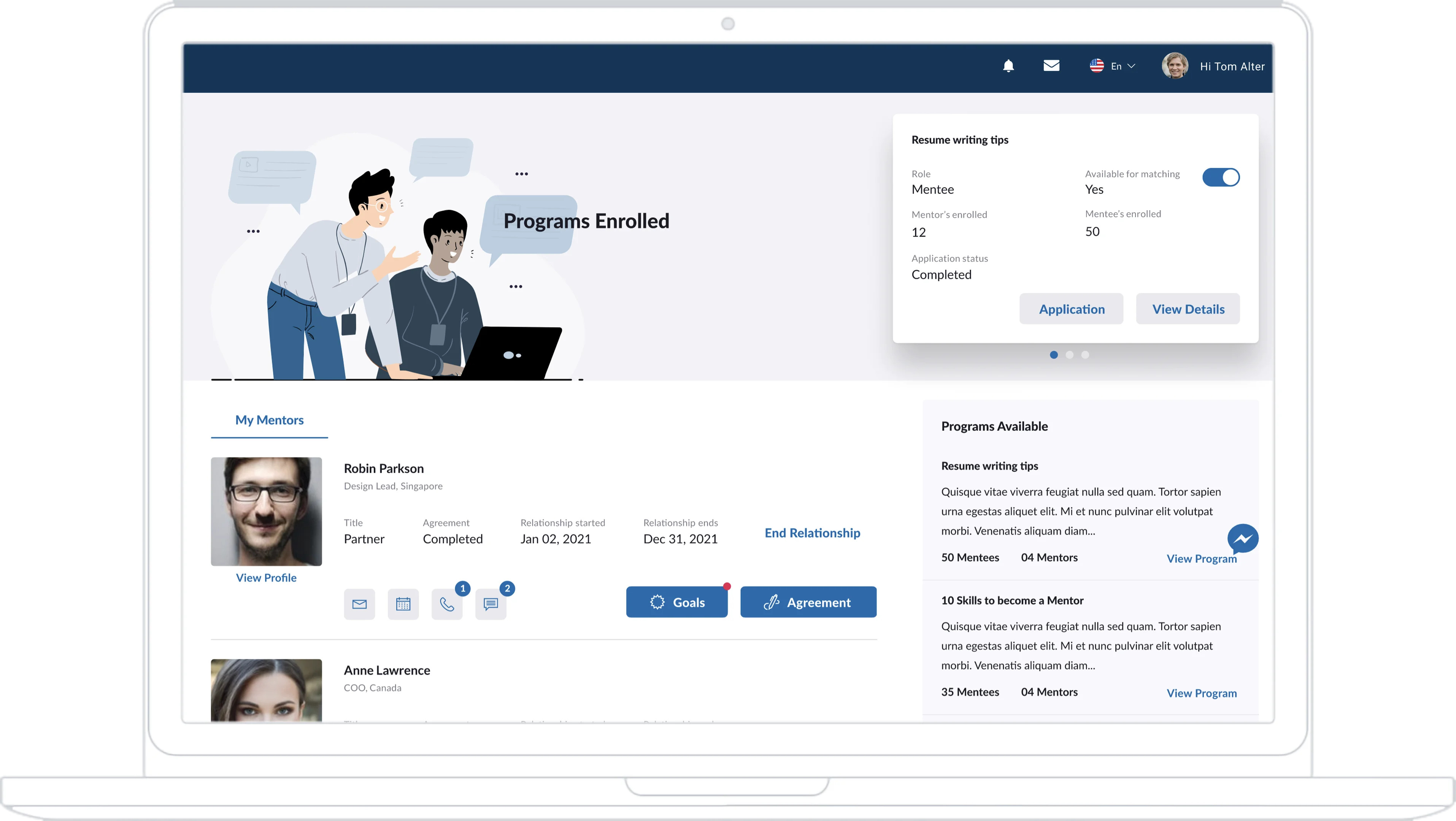Click the 50 Mentees count
Viewport: 1456px width, 821px height.
pos(970,557)
